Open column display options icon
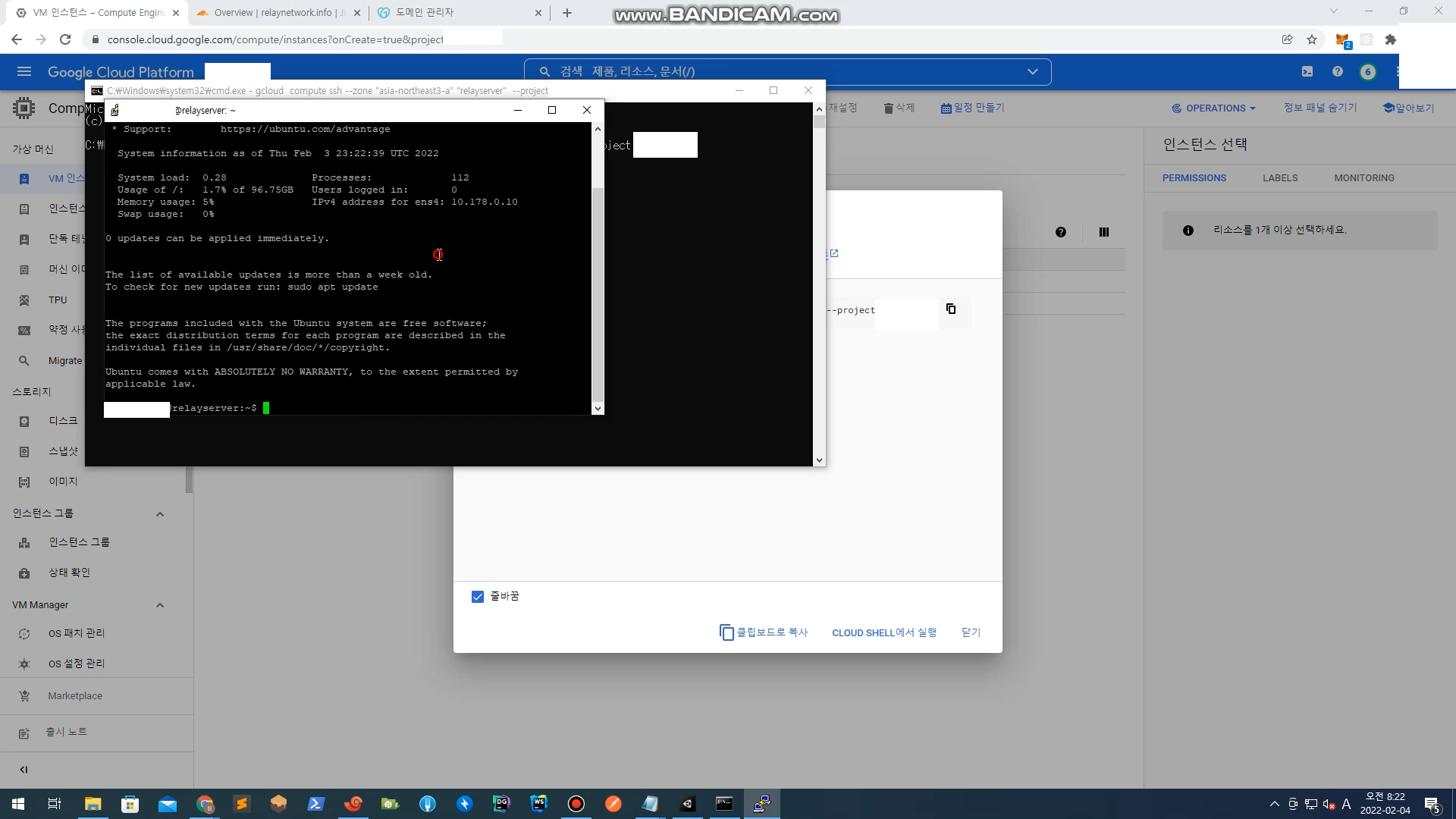Image resolution: width=1456 pixels, height=819 pixels. (x=1104, y=232)
